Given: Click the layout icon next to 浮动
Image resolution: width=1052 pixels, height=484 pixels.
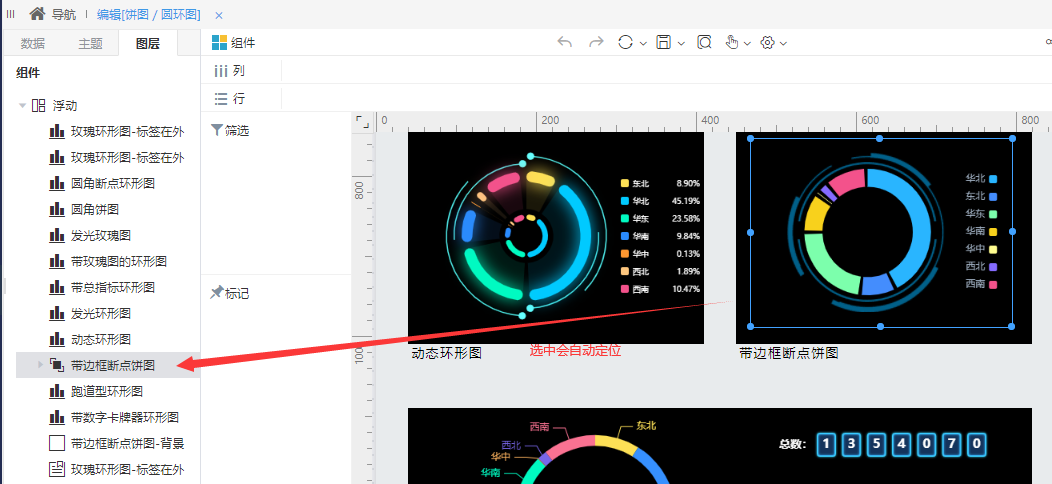Looking at the screenshot, I should pyautogui.click(x=39, y=105).
